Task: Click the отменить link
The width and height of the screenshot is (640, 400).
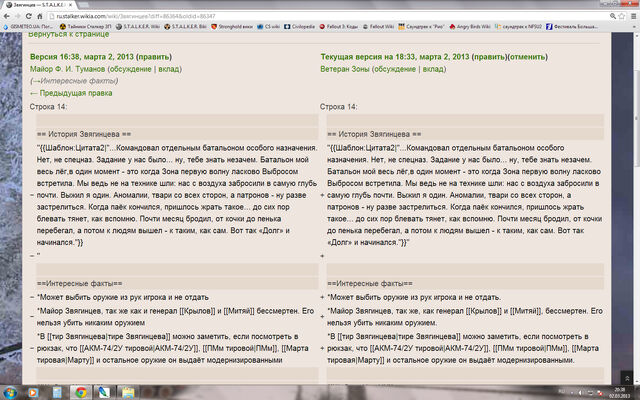Action: pyautogui.click(x=527, y=57)
